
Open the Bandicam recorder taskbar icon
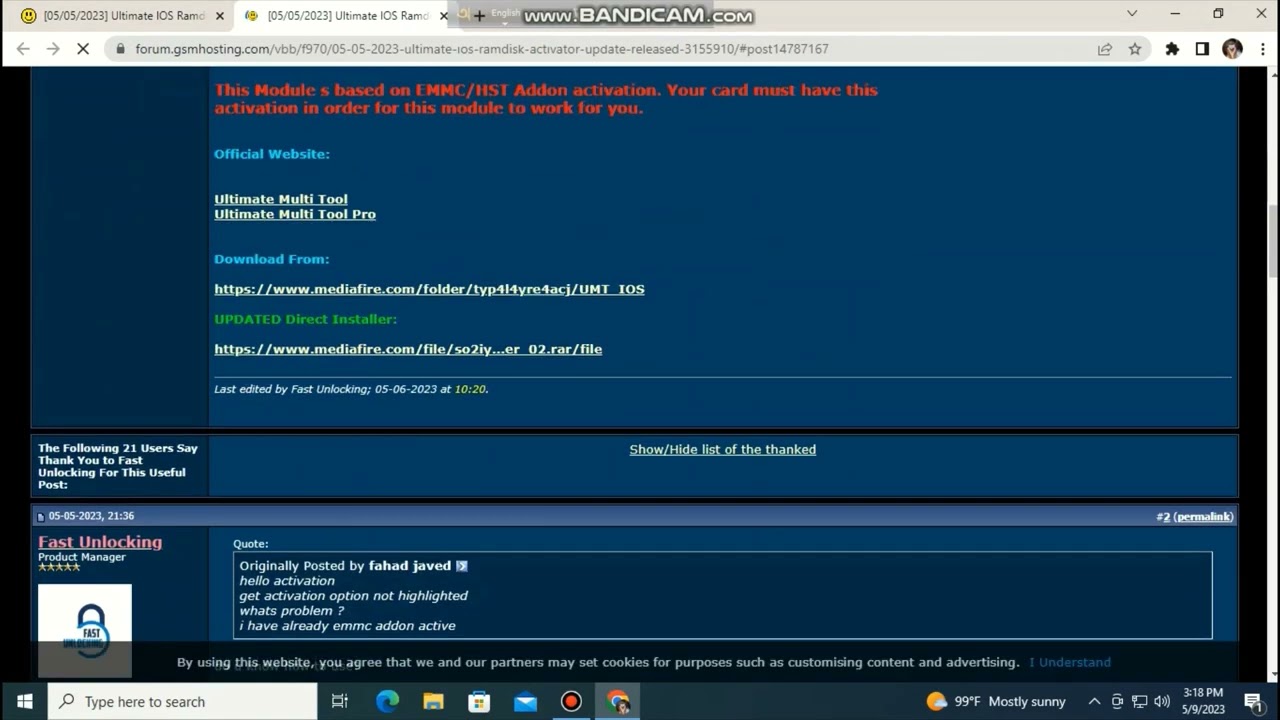point(571,701)
